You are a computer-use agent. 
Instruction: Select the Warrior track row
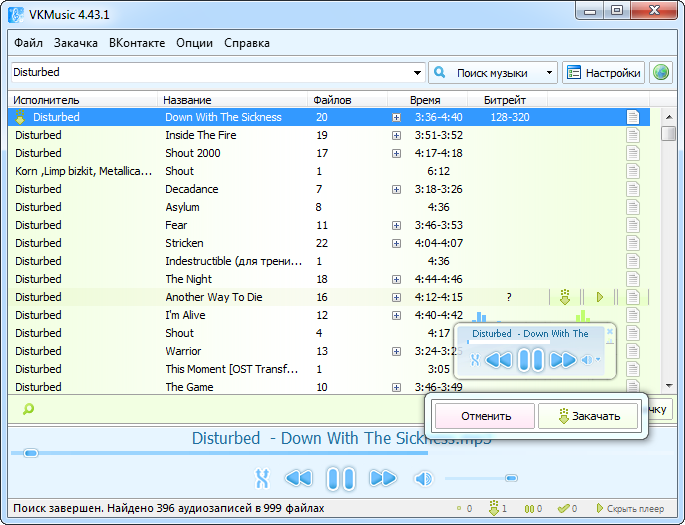(329, 351)
